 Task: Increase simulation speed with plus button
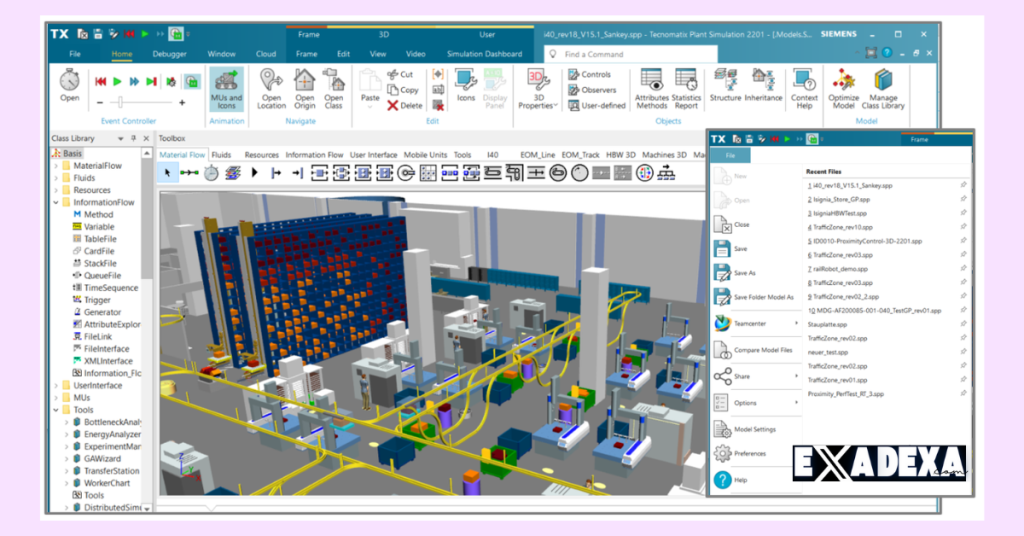(182, 102)
